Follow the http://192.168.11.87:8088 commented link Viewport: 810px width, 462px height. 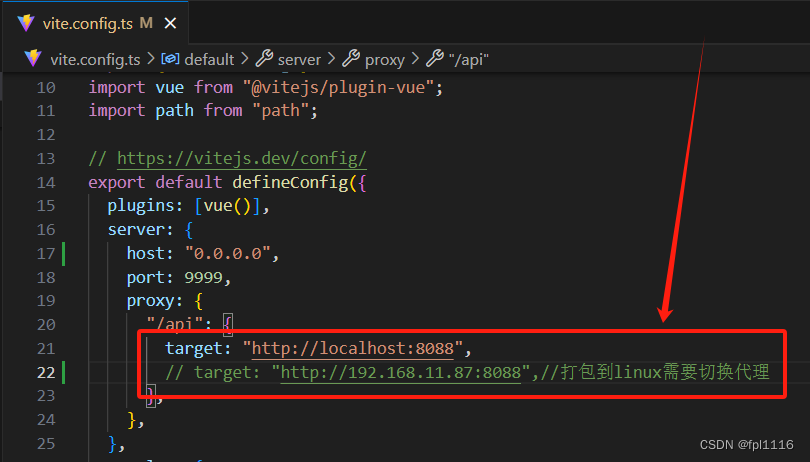pyautogui.click(x=400, y=372)
